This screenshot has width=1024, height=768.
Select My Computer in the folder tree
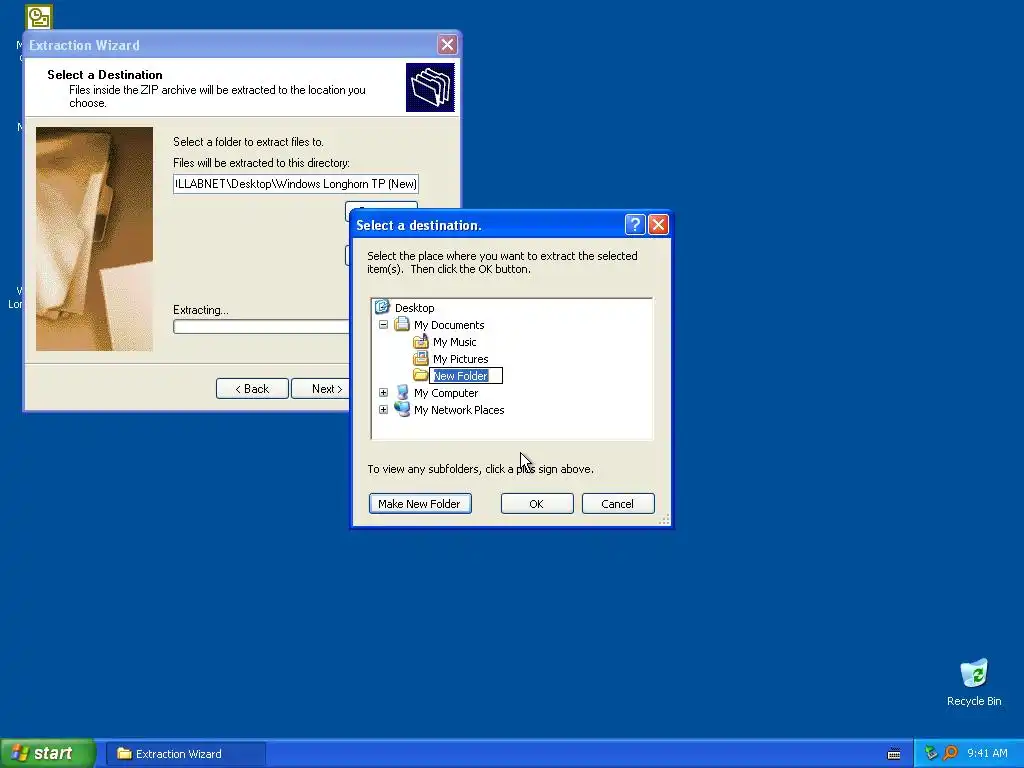446,392
